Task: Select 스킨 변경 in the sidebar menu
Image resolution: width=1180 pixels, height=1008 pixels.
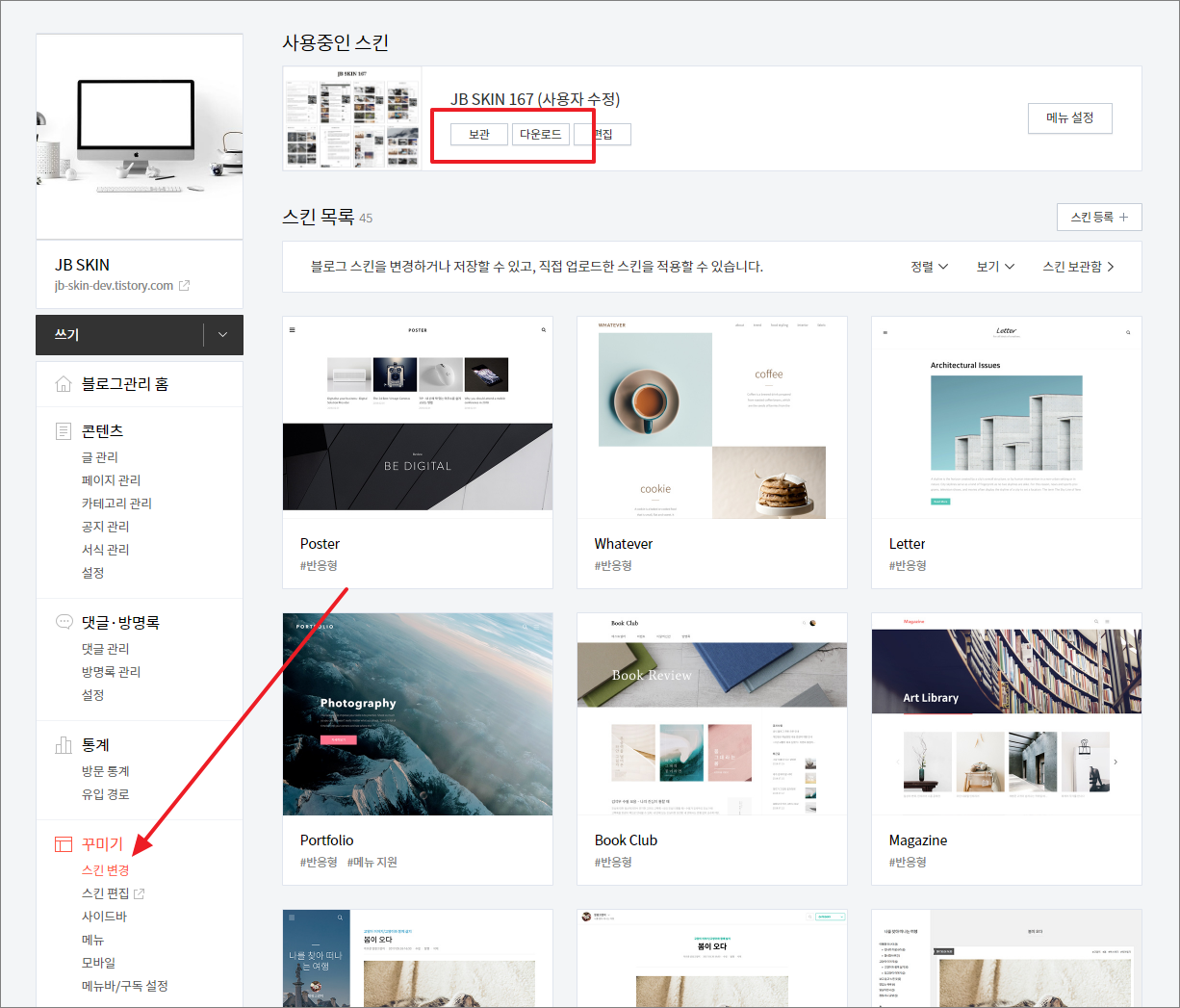Action: [106, 870]
